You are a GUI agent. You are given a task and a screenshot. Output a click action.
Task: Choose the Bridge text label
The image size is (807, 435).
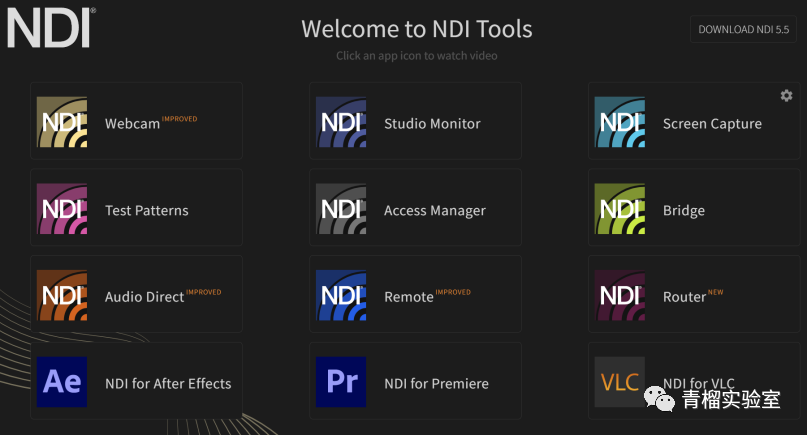[683, 211]
